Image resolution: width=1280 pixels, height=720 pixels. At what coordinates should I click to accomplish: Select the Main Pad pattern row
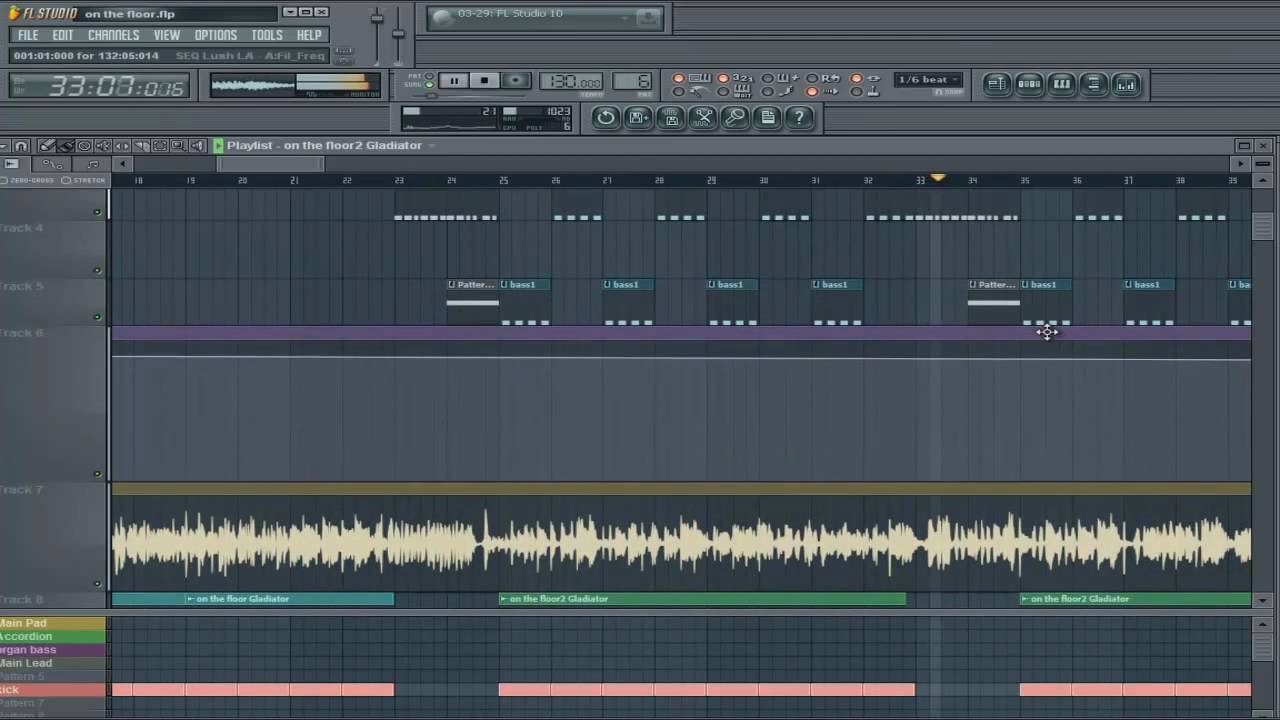[x=52, y=623]
